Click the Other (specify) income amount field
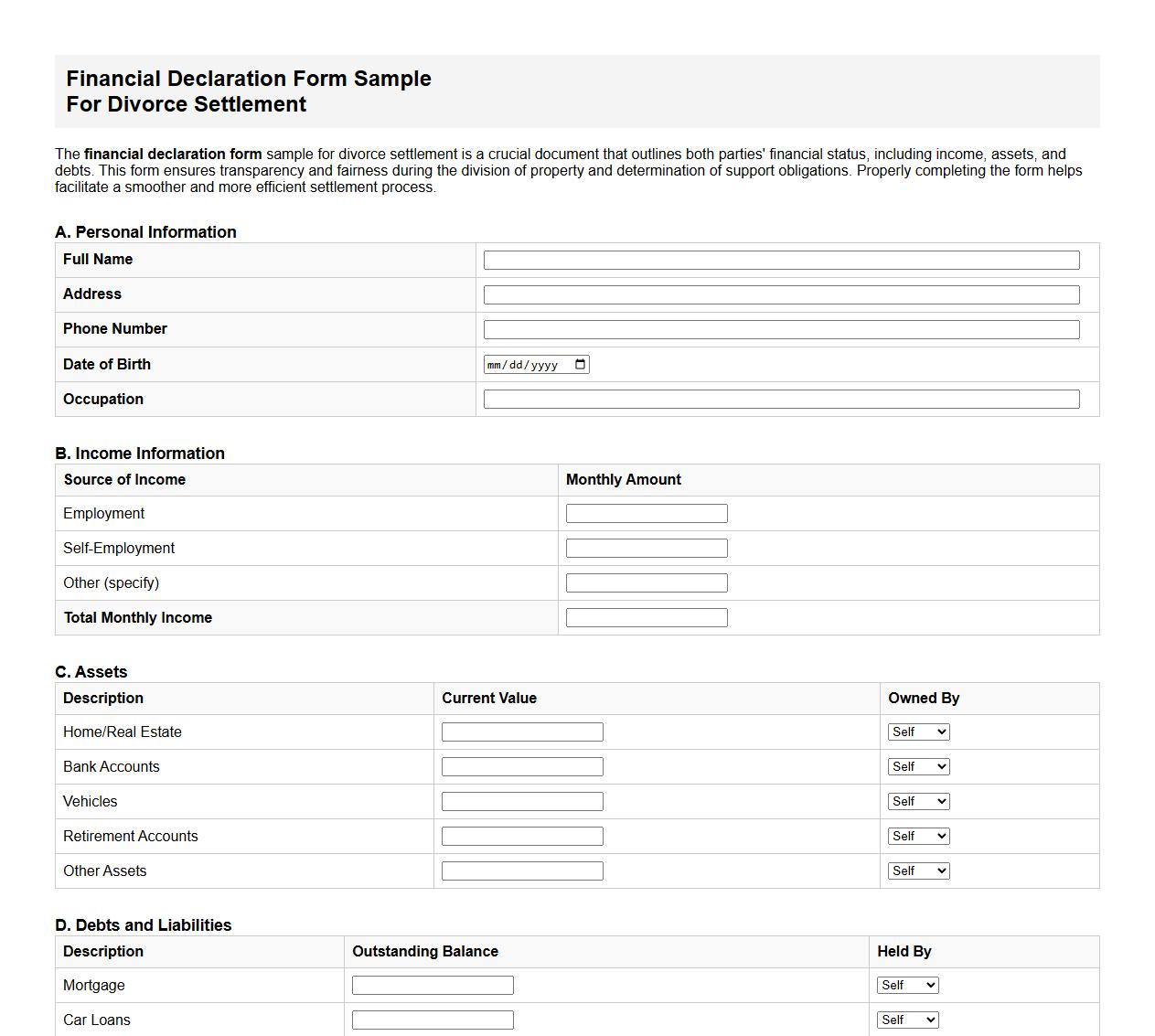This screenshot has width=1155, height=1036. [647, 582]
